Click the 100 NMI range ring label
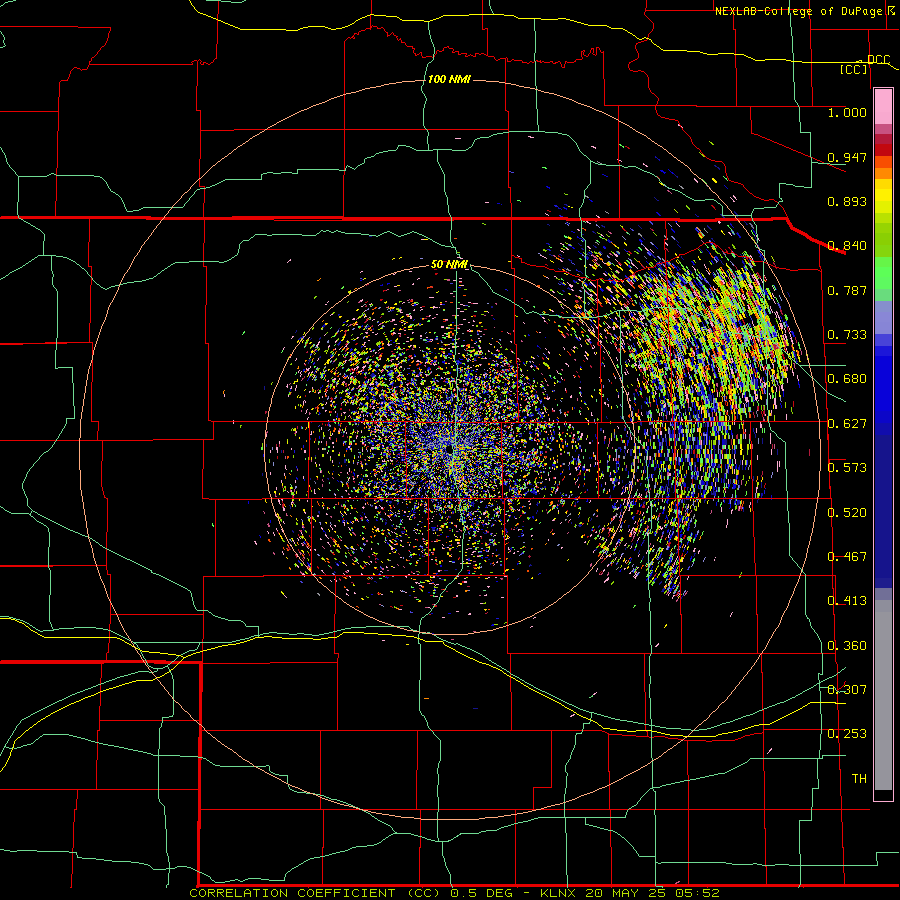900x900 pixels. tap(449, 79)
